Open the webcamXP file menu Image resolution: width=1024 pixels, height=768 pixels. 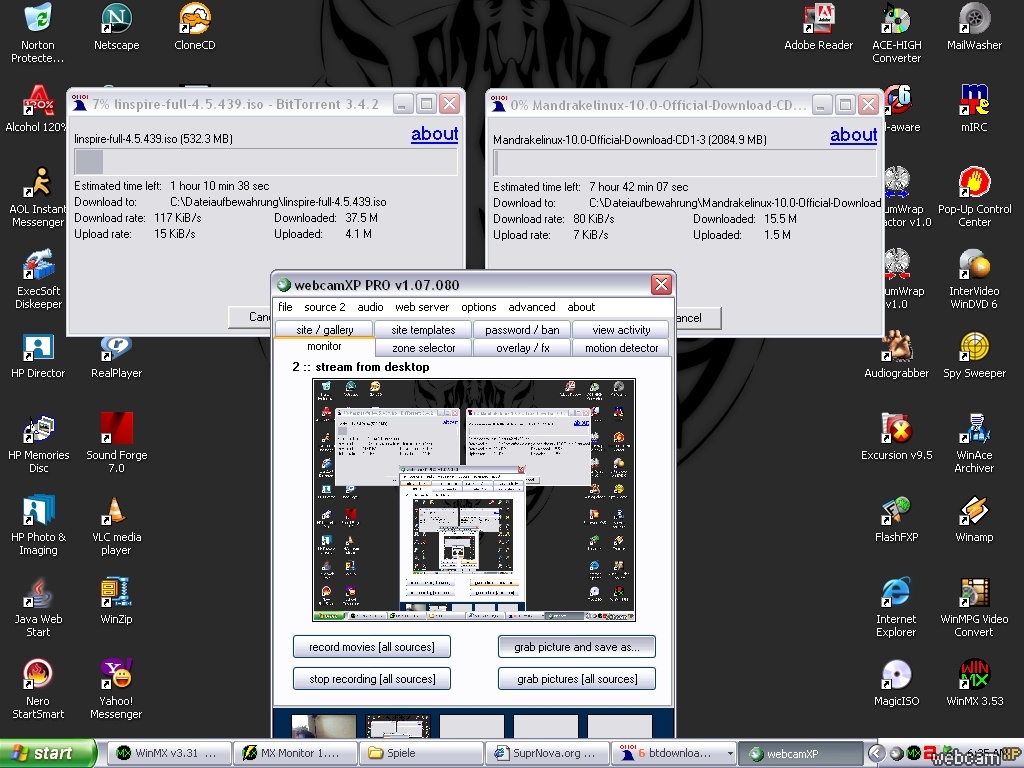[x=285, y=307]
